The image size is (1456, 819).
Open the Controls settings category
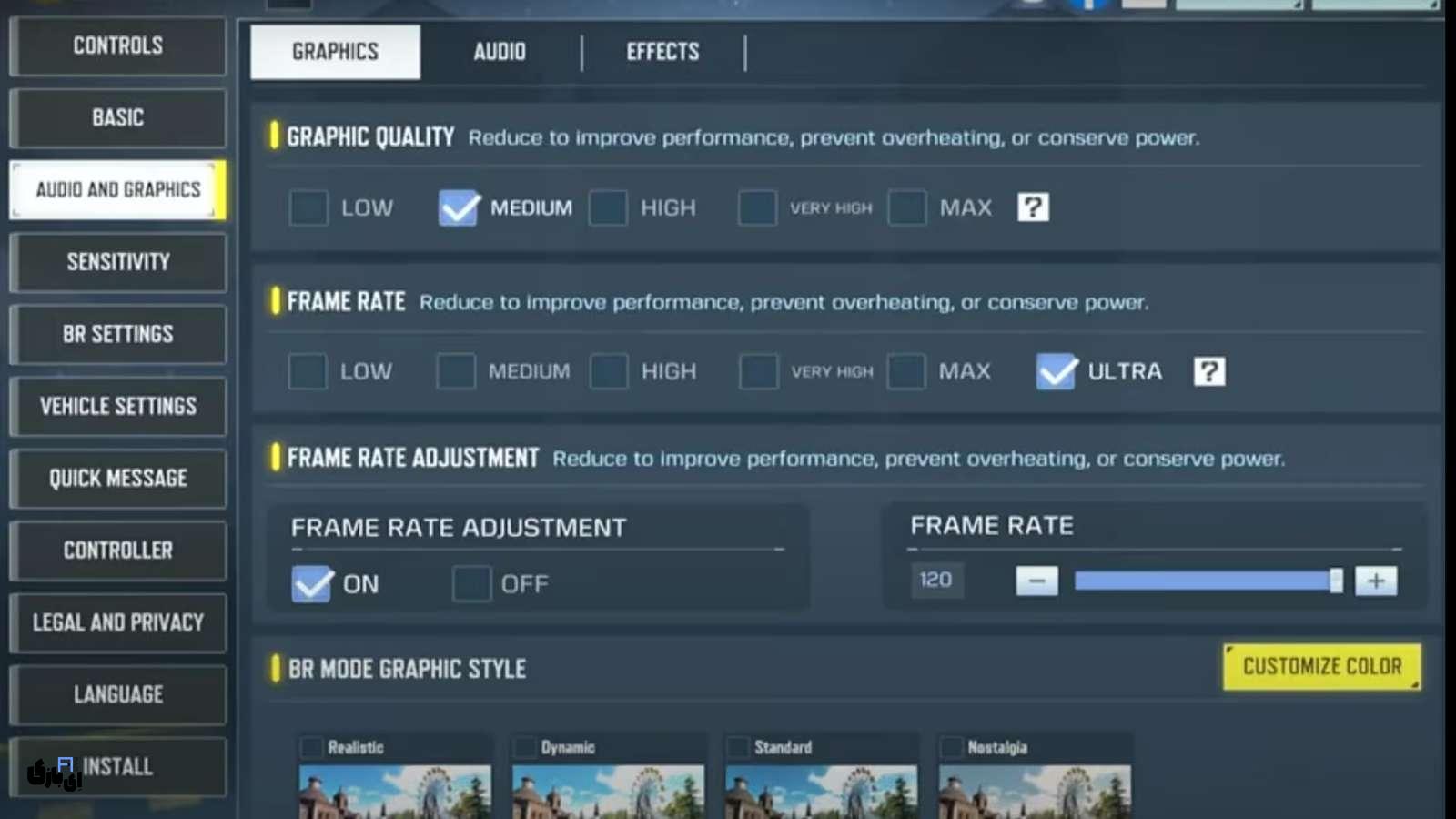(118, 45)
